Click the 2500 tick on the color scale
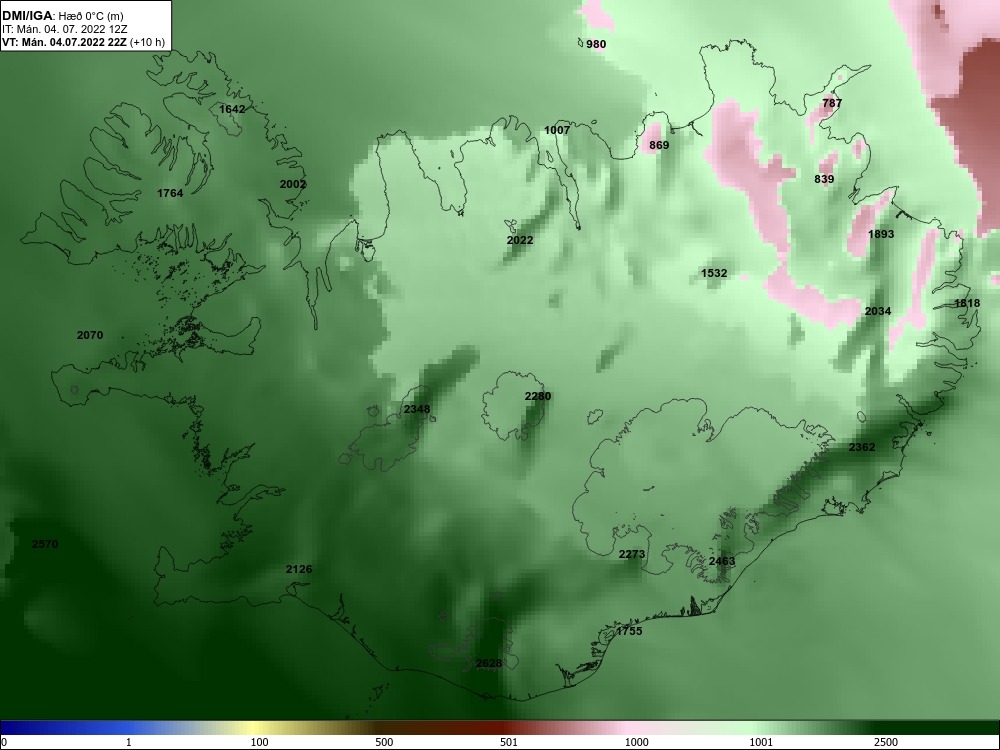The height and width of the screenshot is (750, 1000). click(x=886, y=742)
